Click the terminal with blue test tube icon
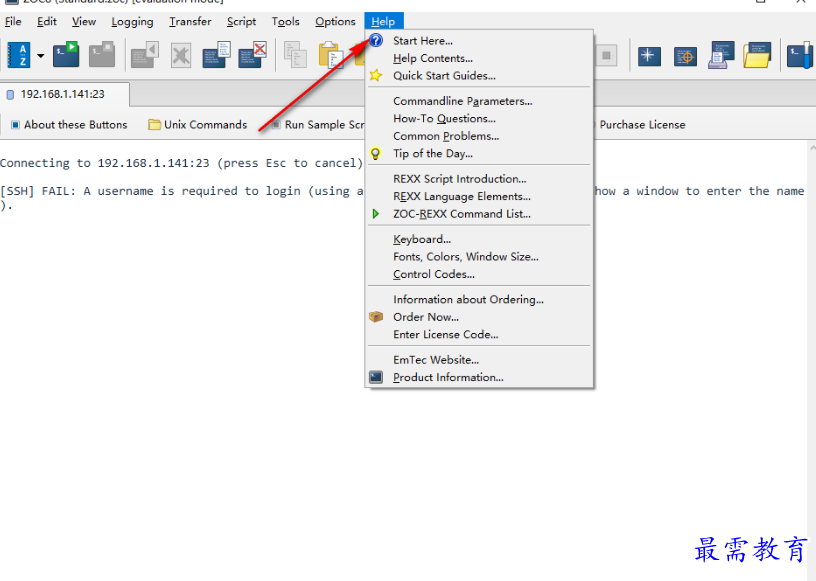816x581 pixels. point(800,55)
